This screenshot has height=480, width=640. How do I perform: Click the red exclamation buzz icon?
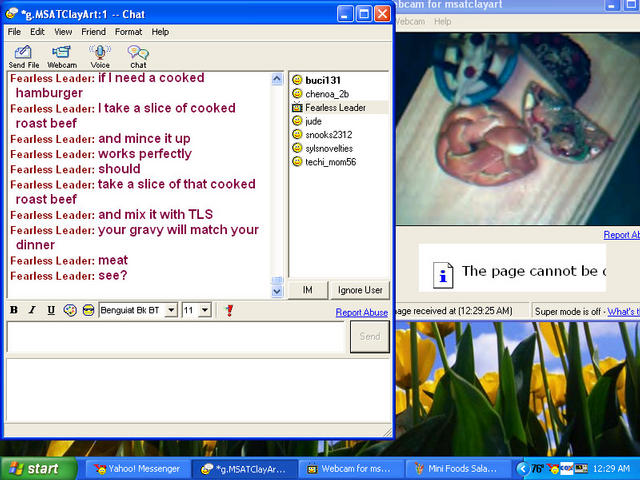229,310
